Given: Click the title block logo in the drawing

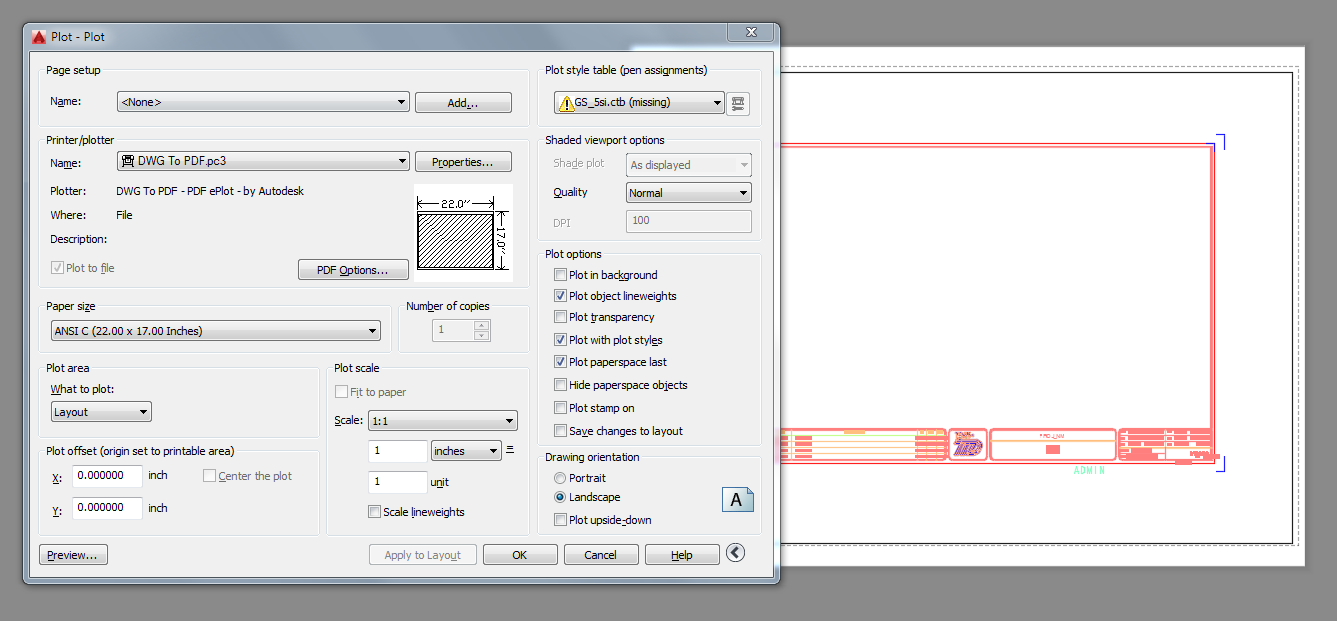Looking at the screenshot, I should point(967,445).
